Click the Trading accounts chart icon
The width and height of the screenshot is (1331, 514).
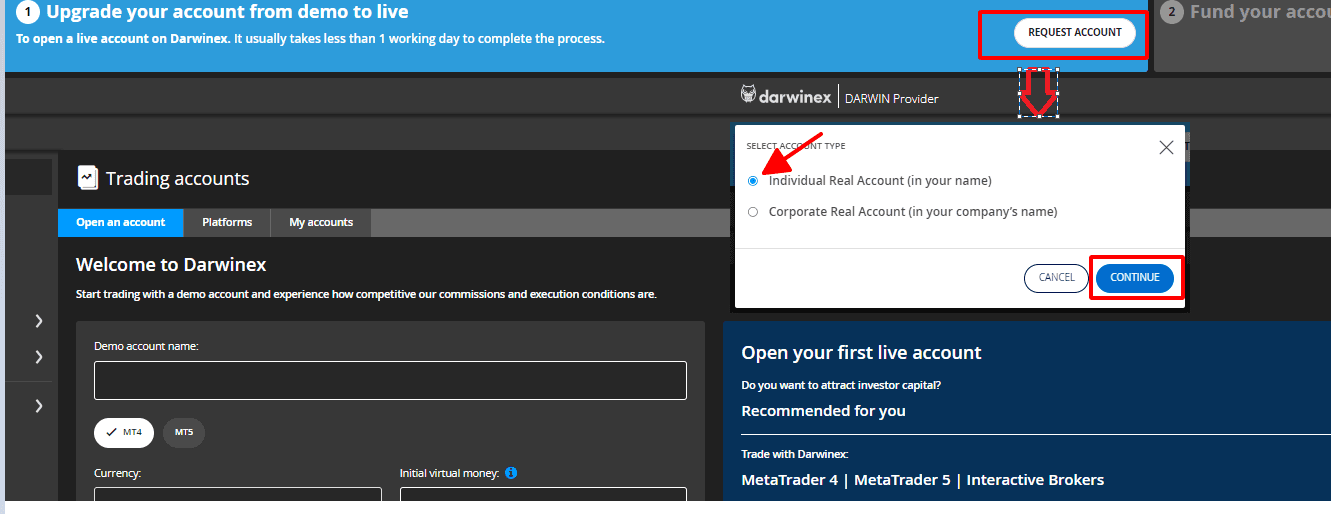[x=87, y=177]
